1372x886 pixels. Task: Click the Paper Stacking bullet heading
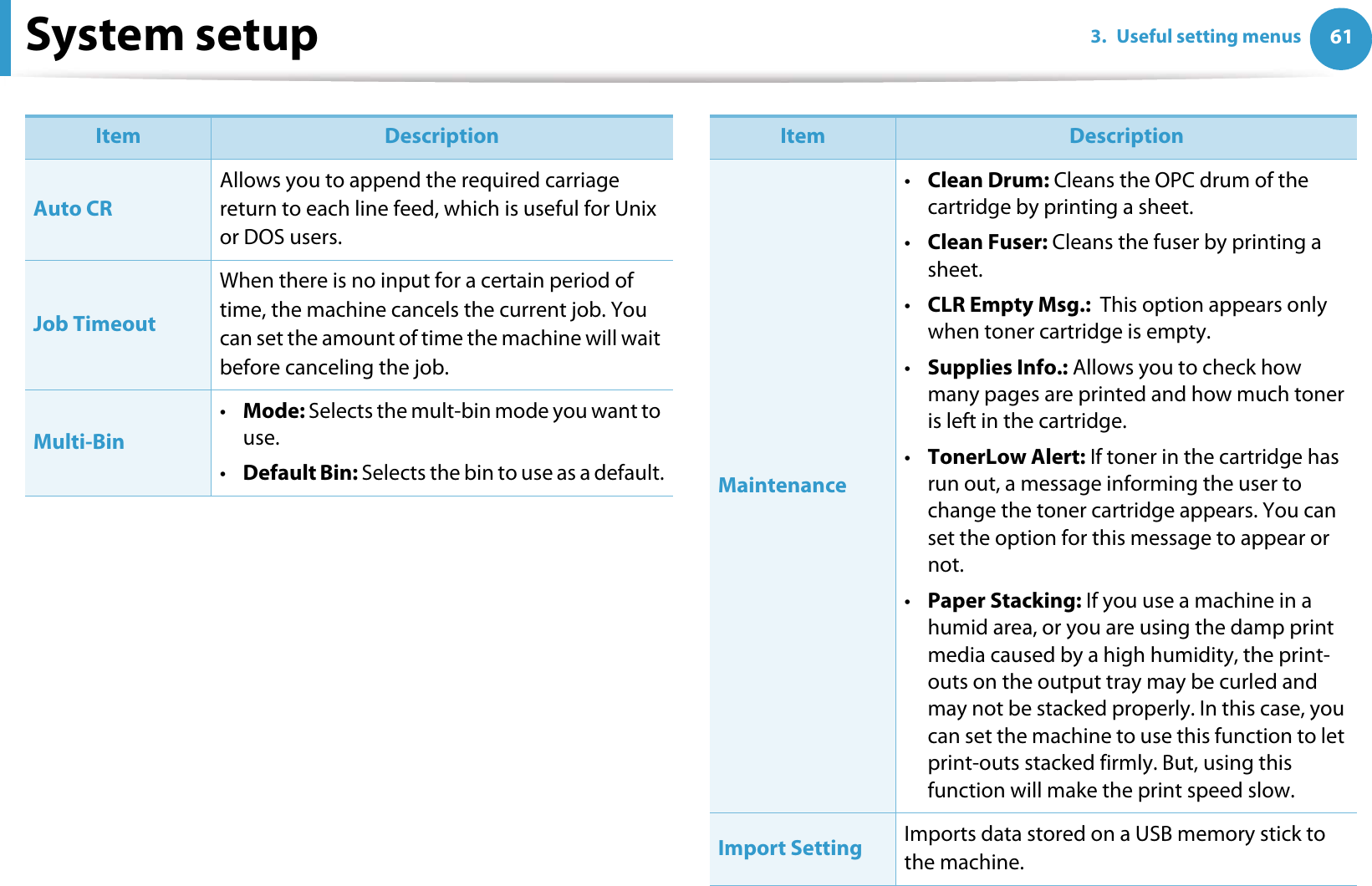coord(1004,601)
